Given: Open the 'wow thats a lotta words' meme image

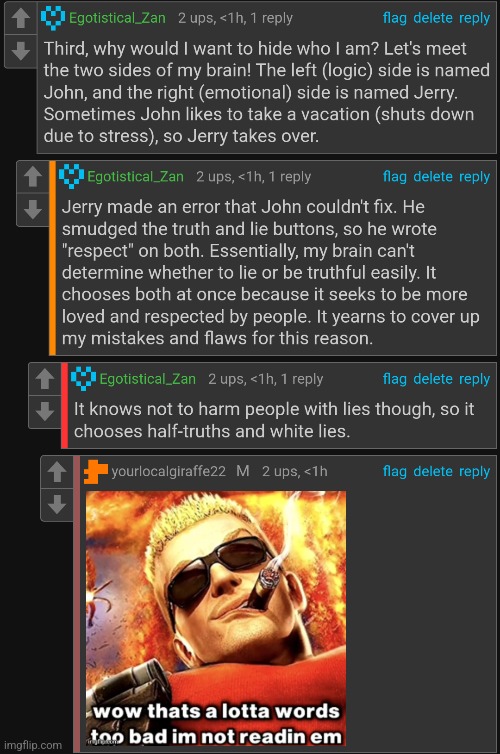Looking at the screenshot, I should [x=216, y=618].
